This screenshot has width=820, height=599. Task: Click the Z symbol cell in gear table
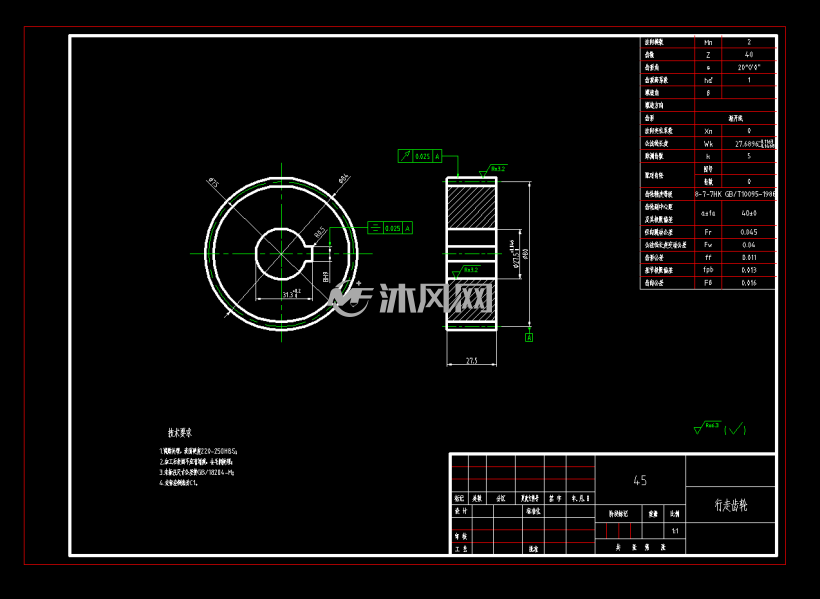pos(708,54)
